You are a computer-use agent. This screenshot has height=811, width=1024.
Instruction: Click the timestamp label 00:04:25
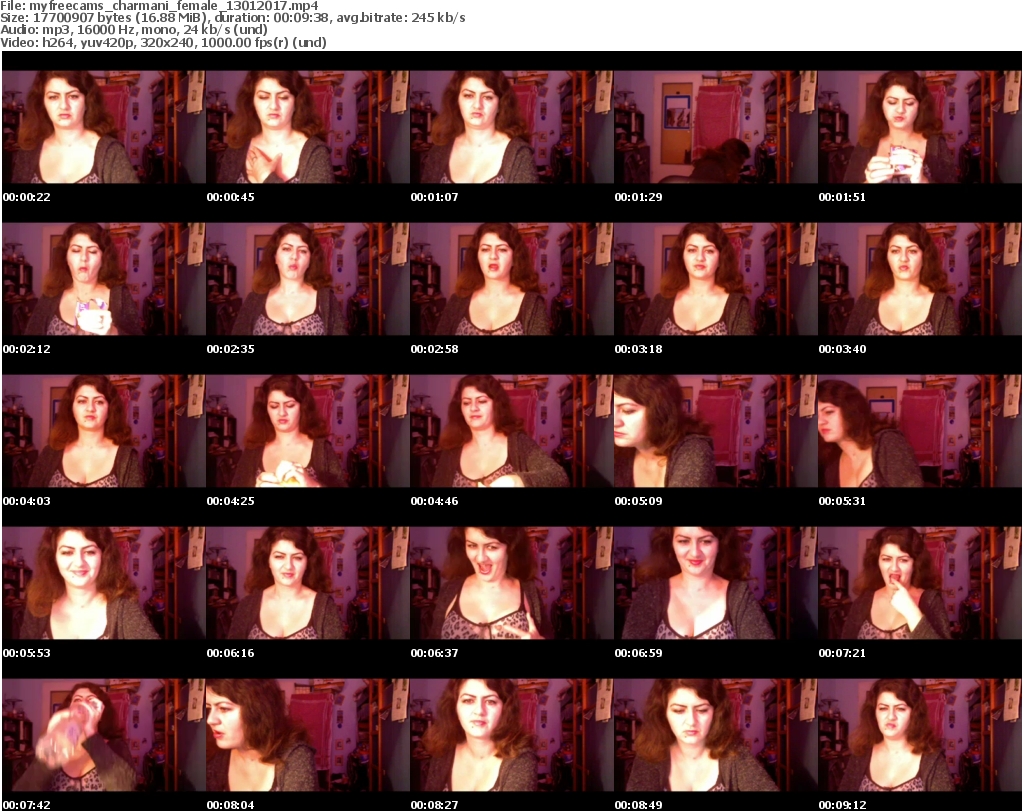pos(231,501)
